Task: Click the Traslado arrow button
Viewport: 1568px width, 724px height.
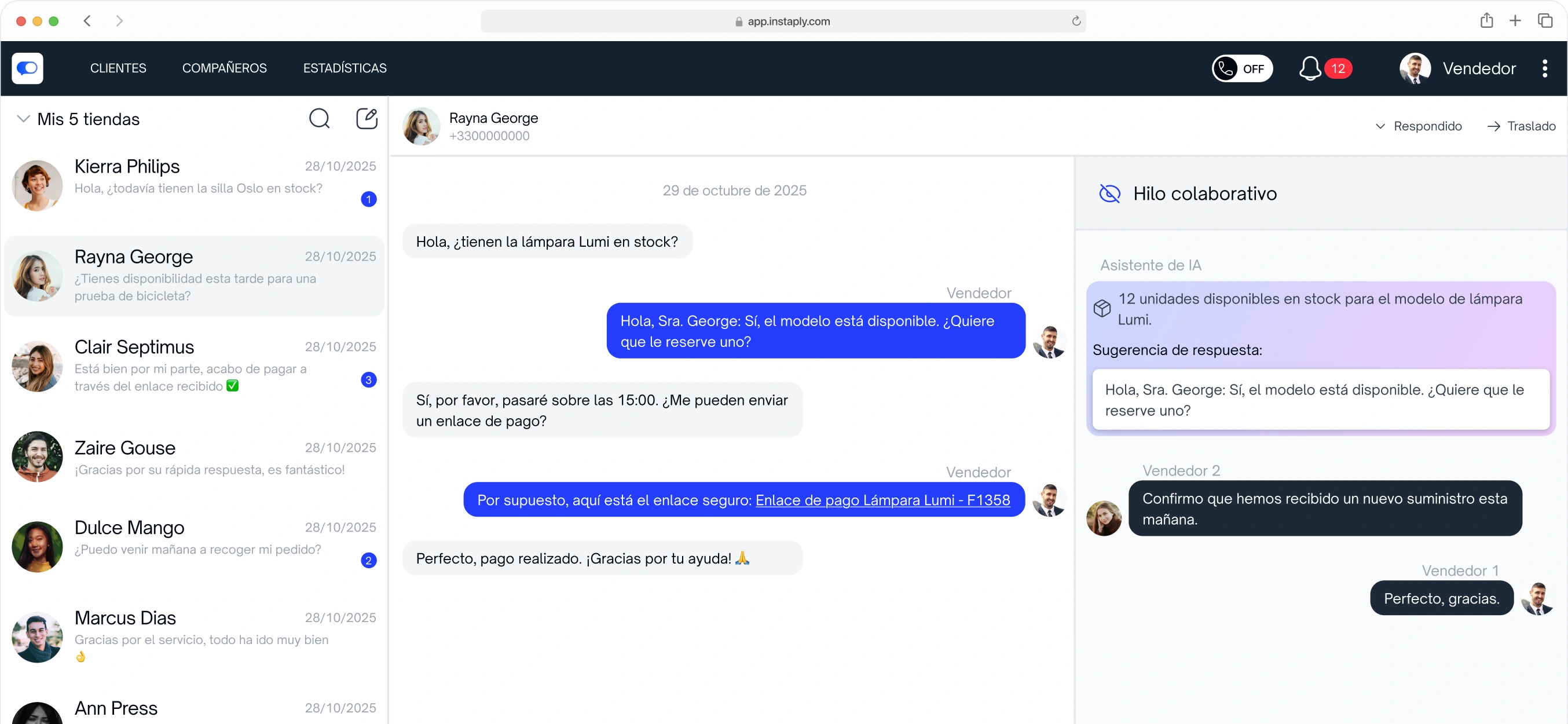Action: click(1521, 126)
